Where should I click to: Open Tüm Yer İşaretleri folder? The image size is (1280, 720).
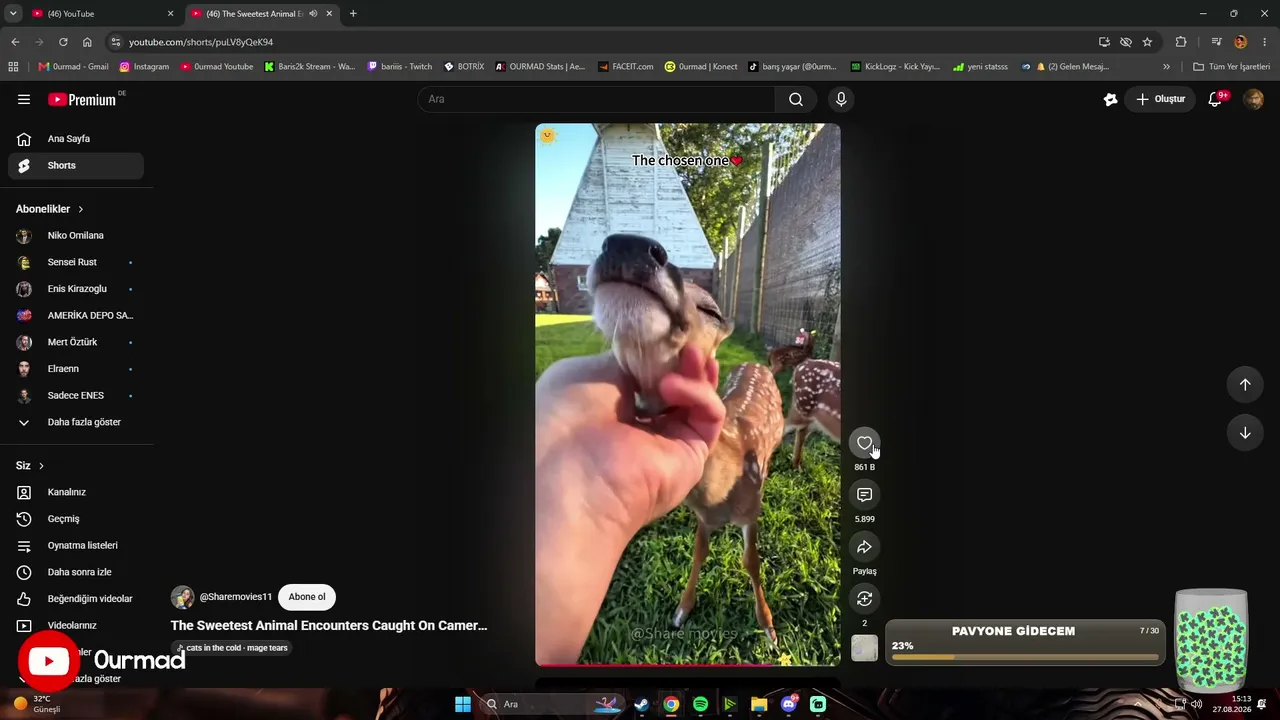(x=1231, y=67)
